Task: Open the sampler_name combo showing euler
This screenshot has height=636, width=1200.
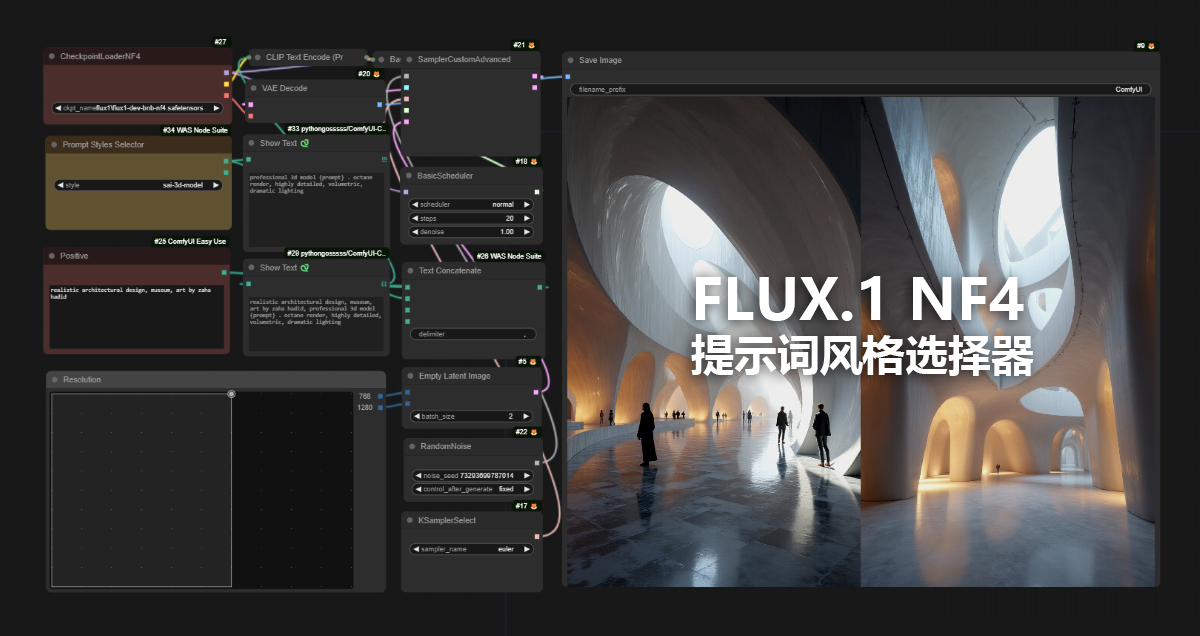Action: pos(472,549)
